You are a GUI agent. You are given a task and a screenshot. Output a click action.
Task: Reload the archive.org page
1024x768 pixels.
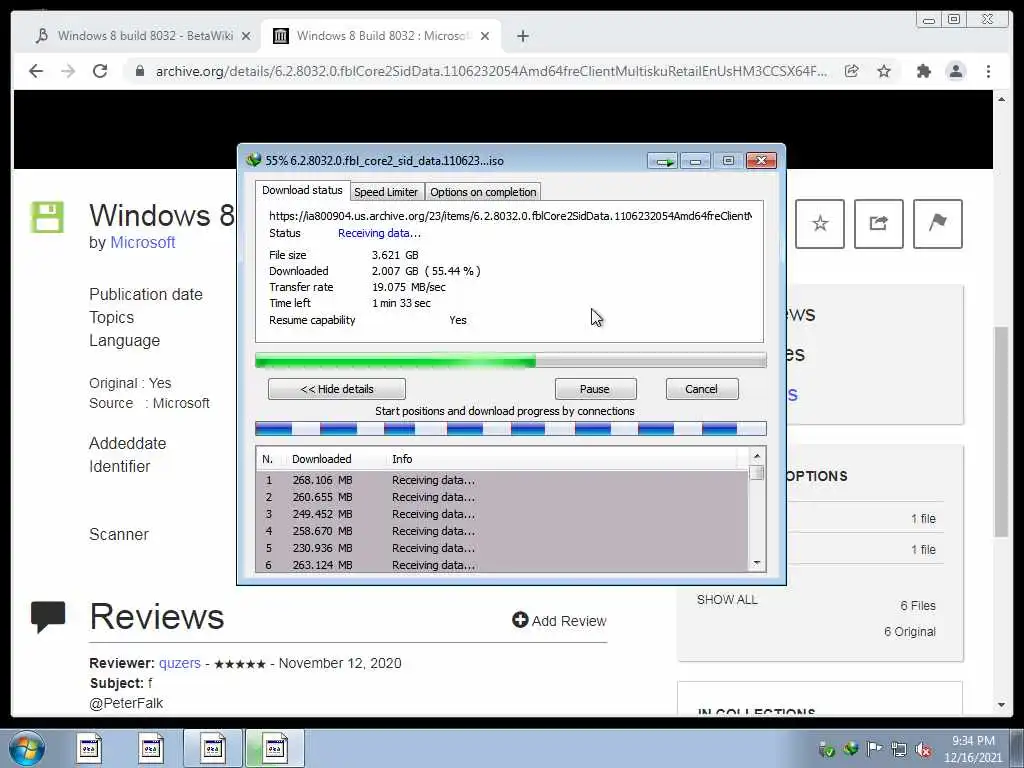coord(100,71)
